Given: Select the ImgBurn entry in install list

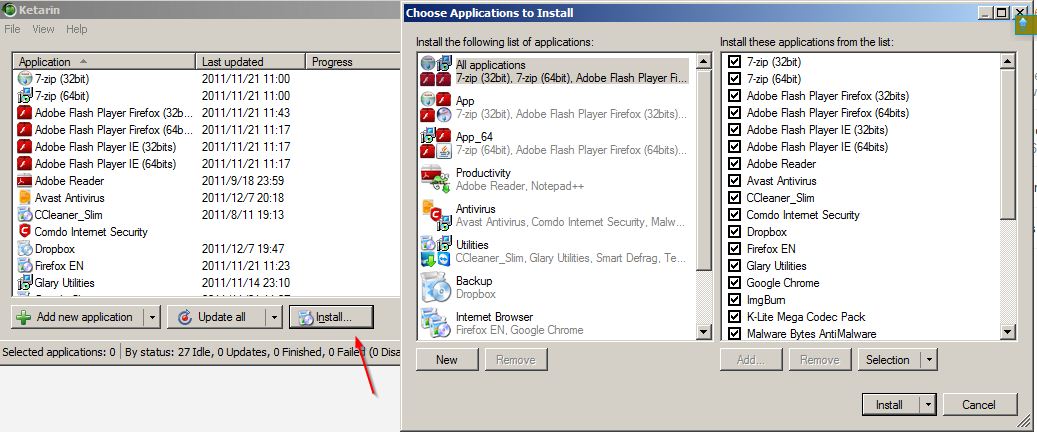Looking at the screenshot, I should point(766,300).
